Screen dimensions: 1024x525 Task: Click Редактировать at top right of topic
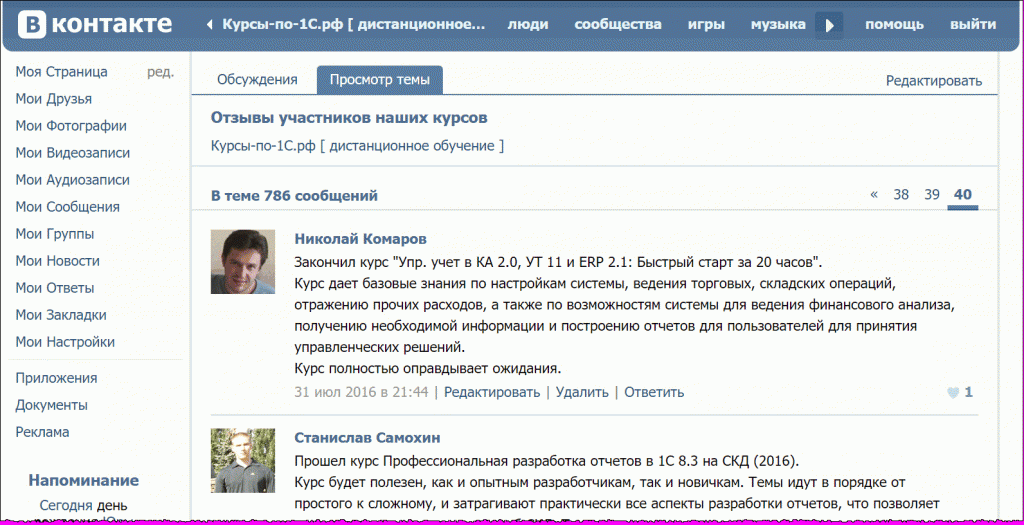pyautogui.click(x=934, y=81)
